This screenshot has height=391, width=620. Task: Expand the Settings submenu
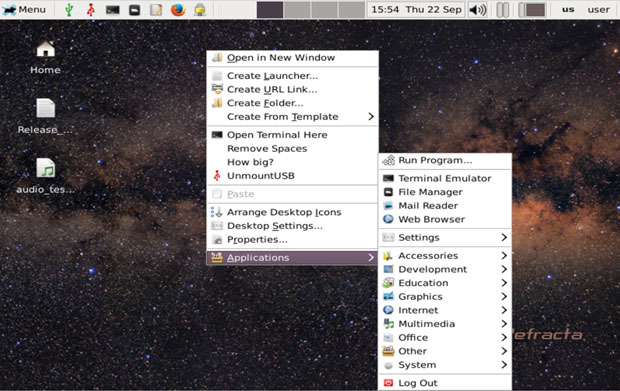(445, 237)
